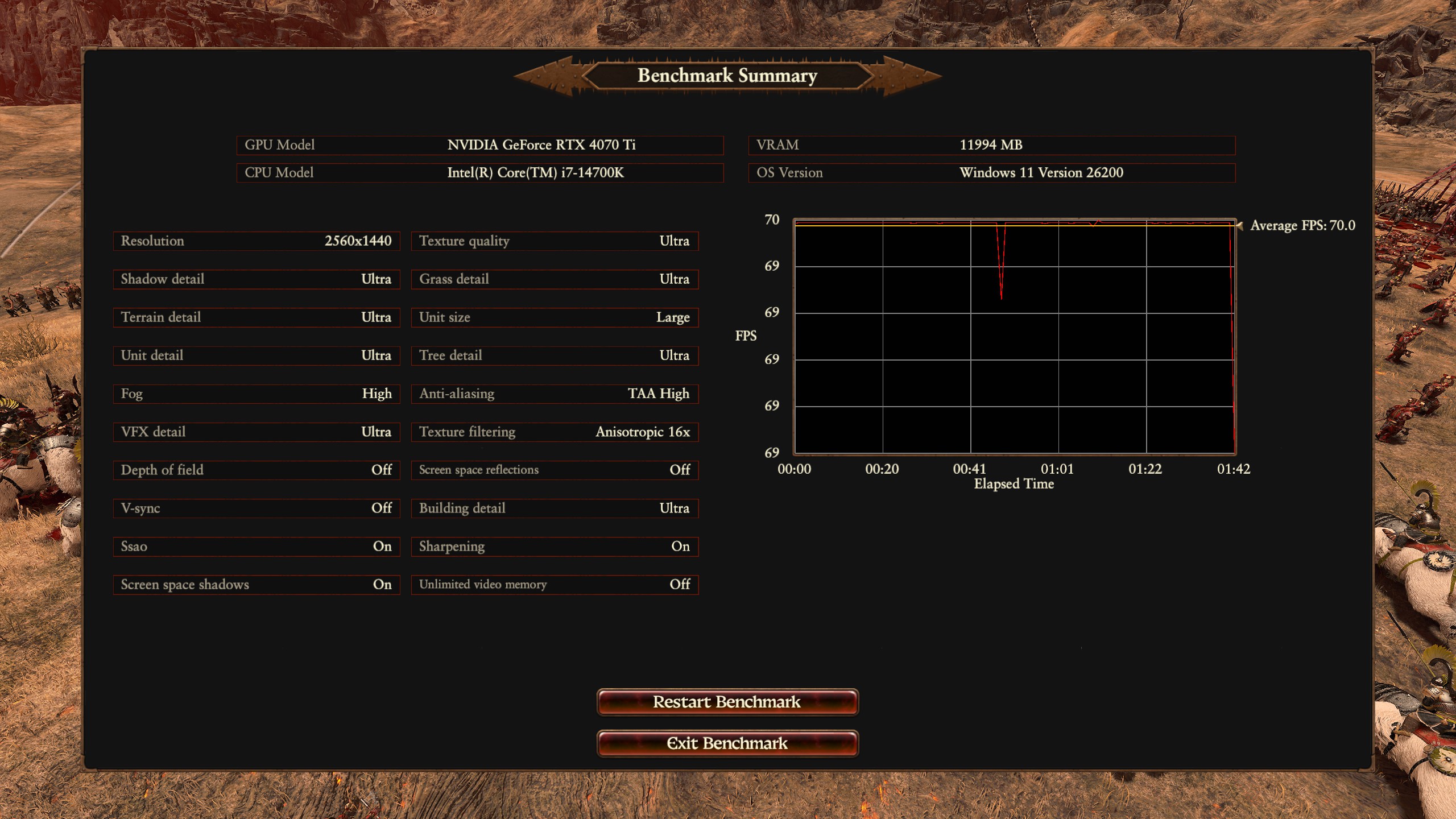1456x819 pixels.
Task: Click the CPU Model info field
Action: 479,173
